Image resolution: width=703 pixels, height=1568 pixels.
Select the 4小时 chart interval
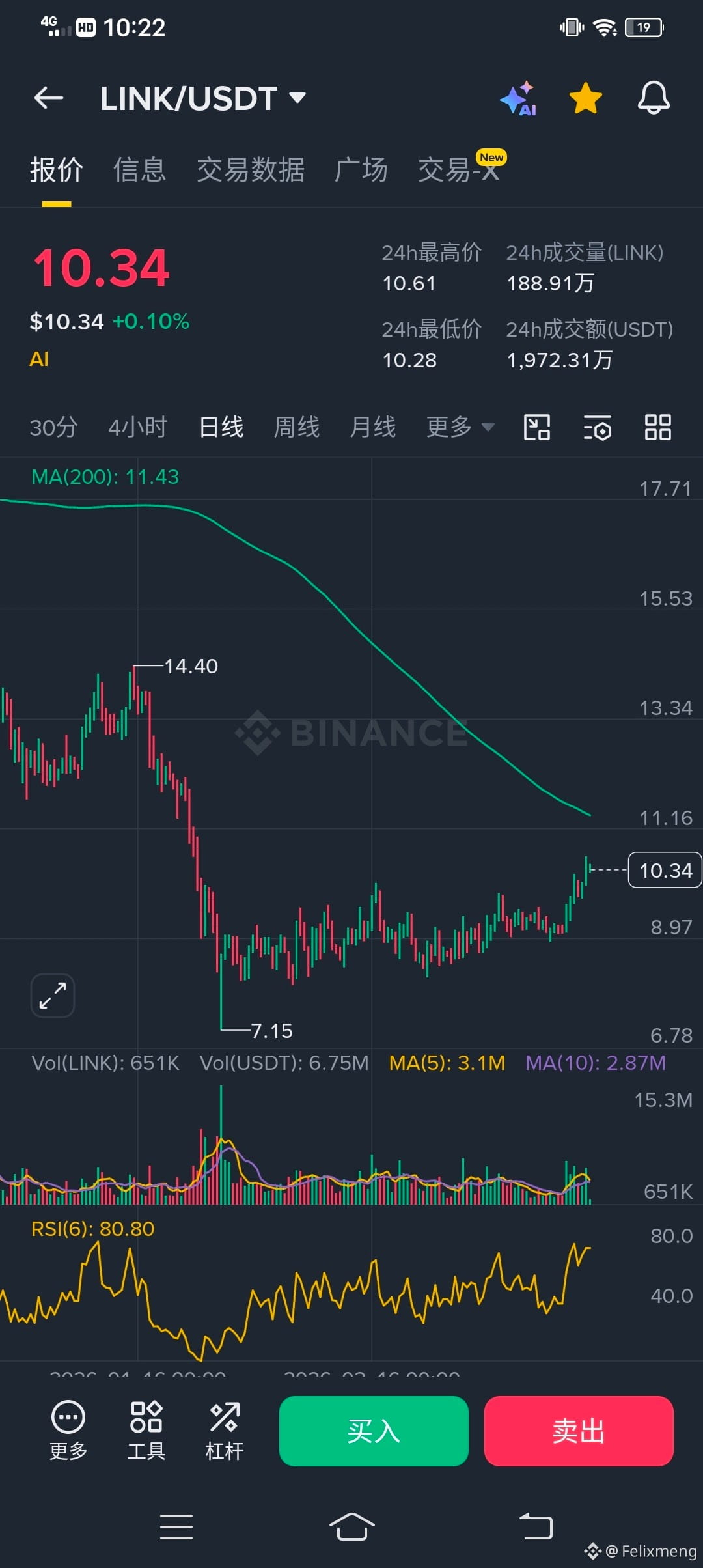pos(138,428)
